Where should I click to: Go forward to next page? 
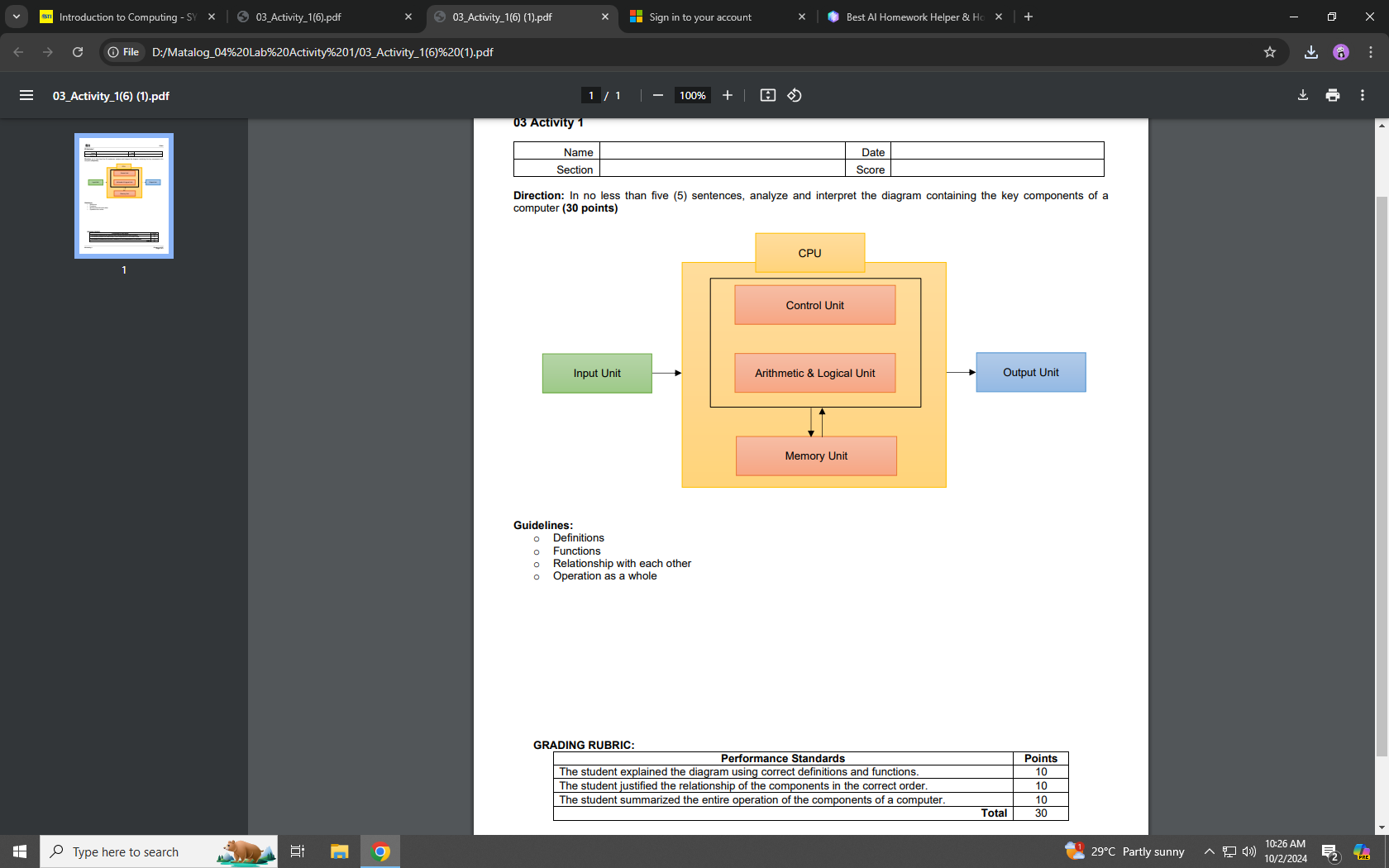pos(48,52)
